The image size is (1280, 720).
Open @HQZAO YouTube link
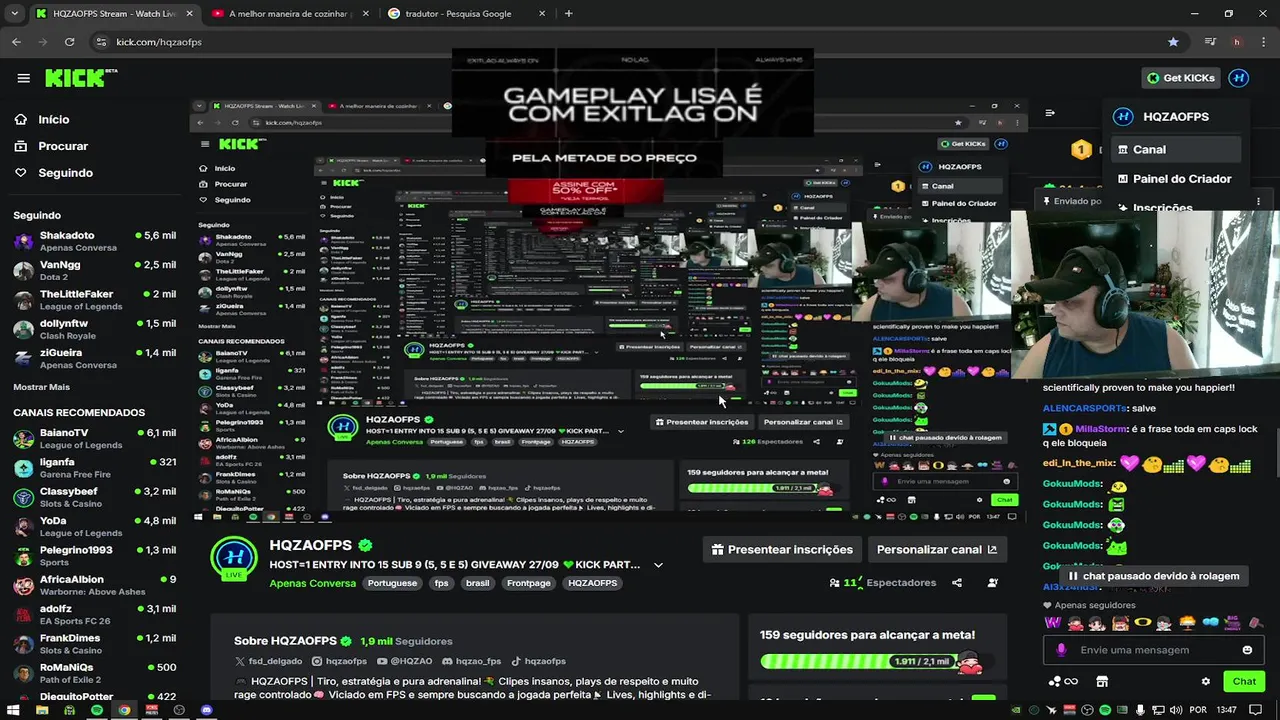(405, 661)
